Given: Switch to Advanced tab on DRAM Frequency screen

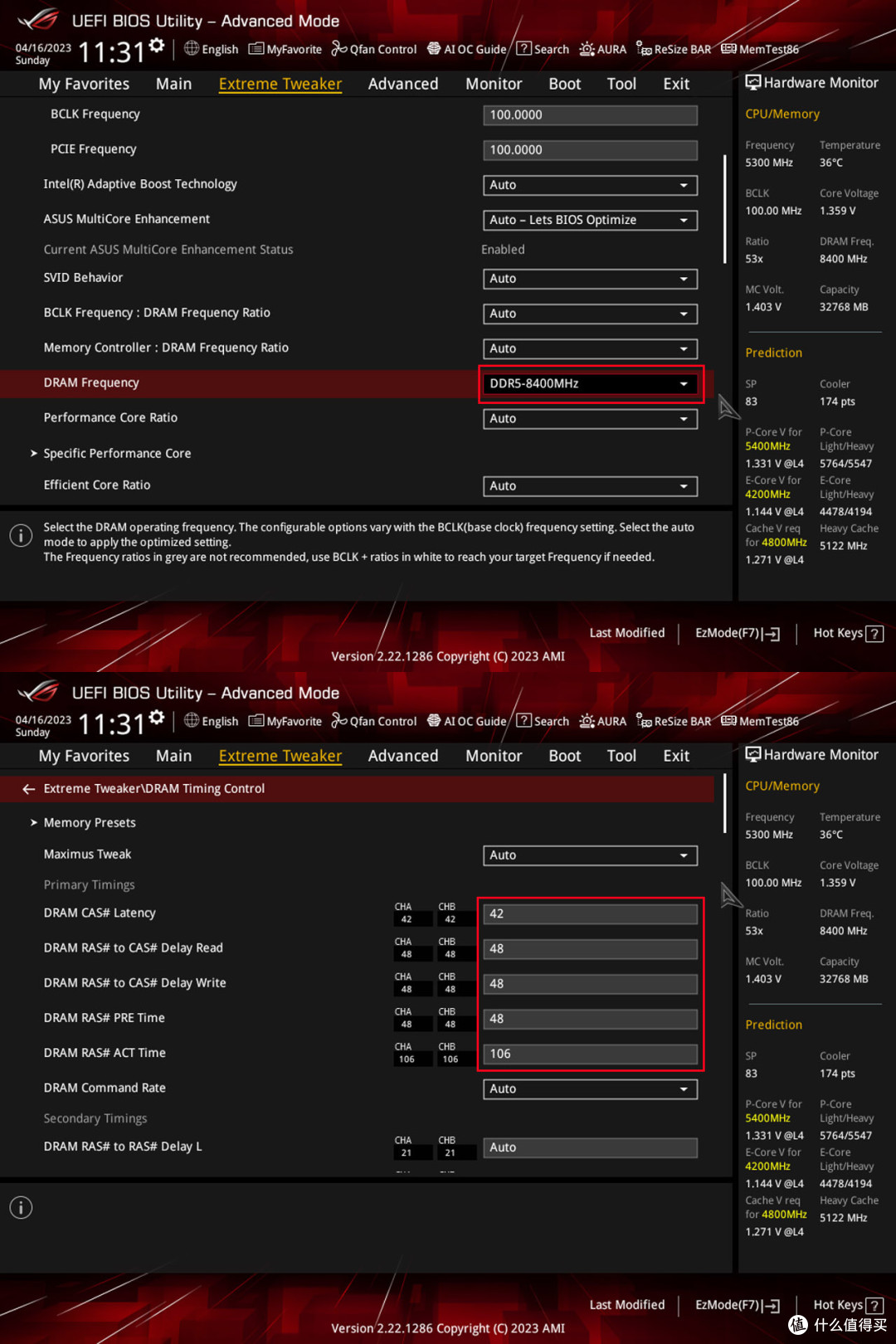Looking at the screenshot, I should pos(403,84).
